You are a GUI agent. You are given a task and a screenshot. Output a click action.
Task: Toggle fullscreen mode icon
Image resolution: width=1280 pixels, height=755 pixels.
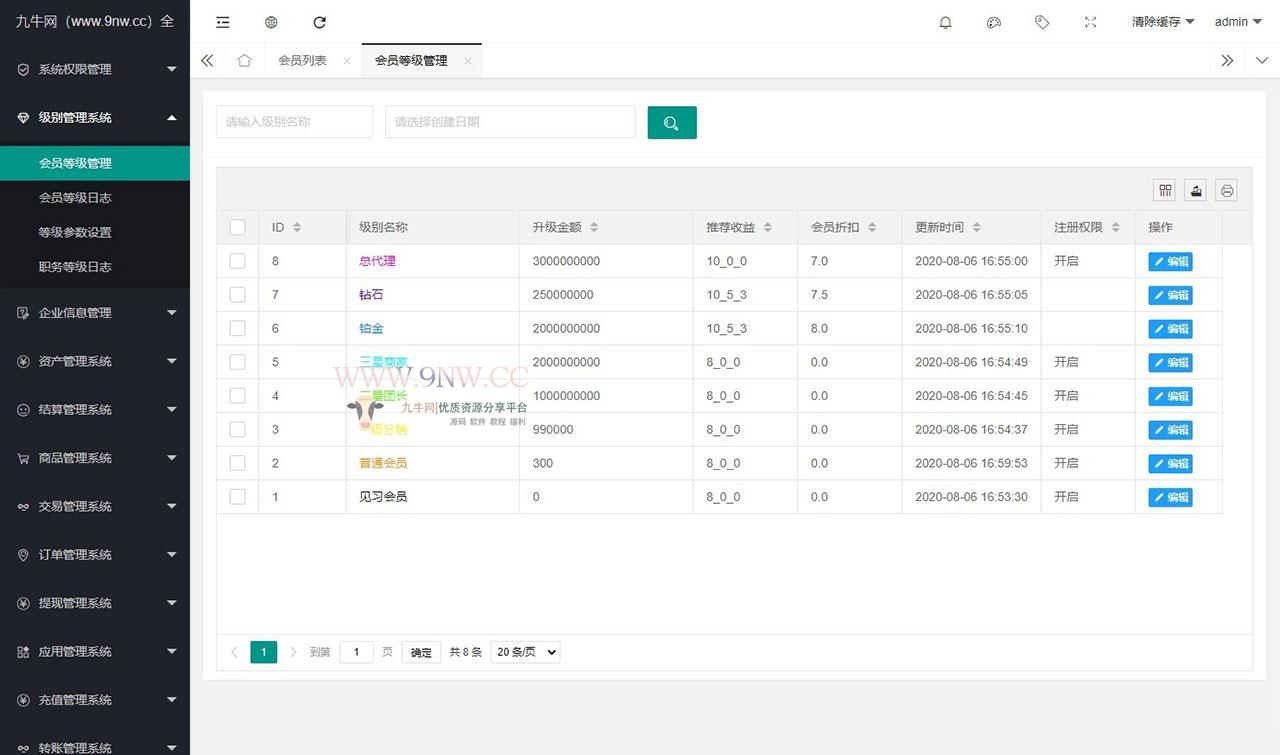click(1090, 22)
